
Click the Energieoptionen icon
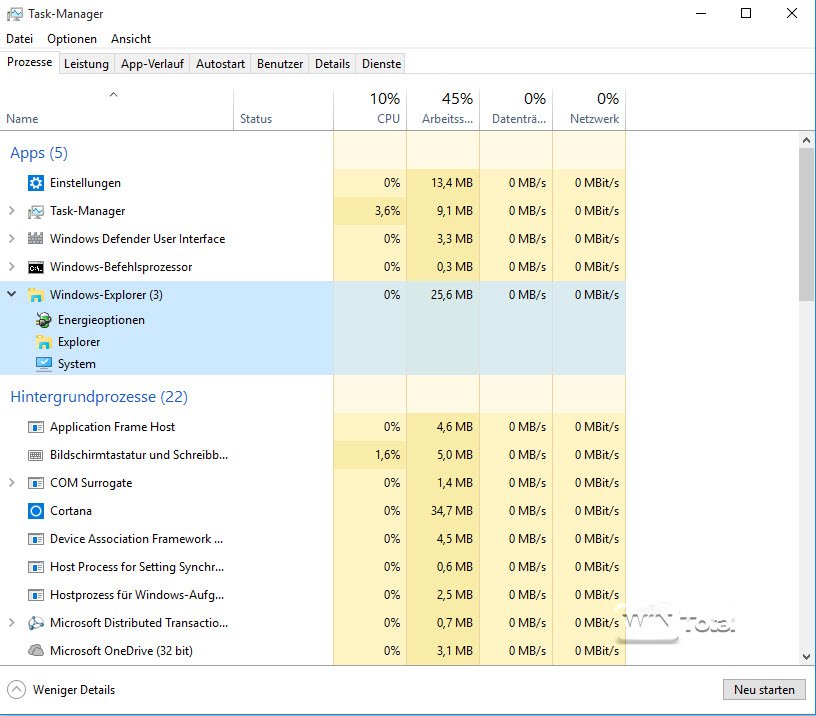pos(44,320)
